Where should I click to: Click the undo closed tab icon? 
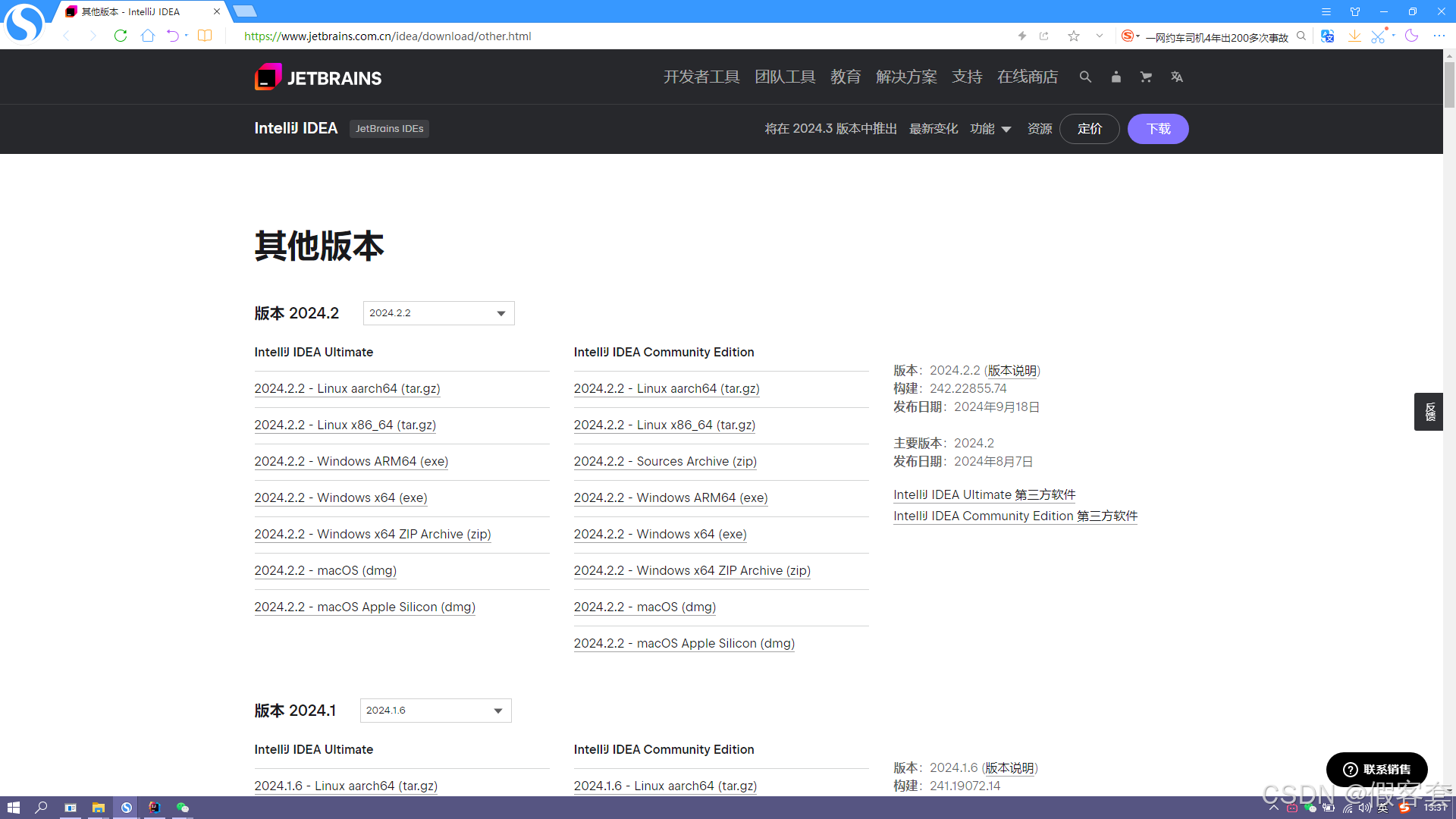[x=173, y=36]
